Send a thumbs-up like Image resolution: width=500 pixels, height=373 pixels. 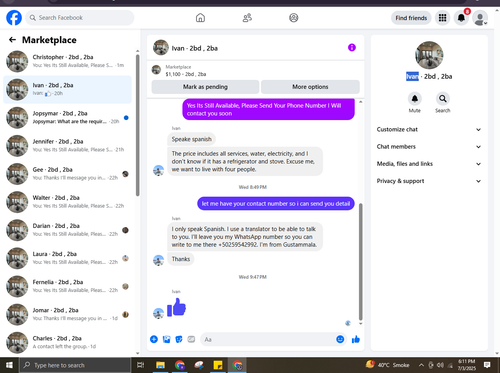coord(356,339)
